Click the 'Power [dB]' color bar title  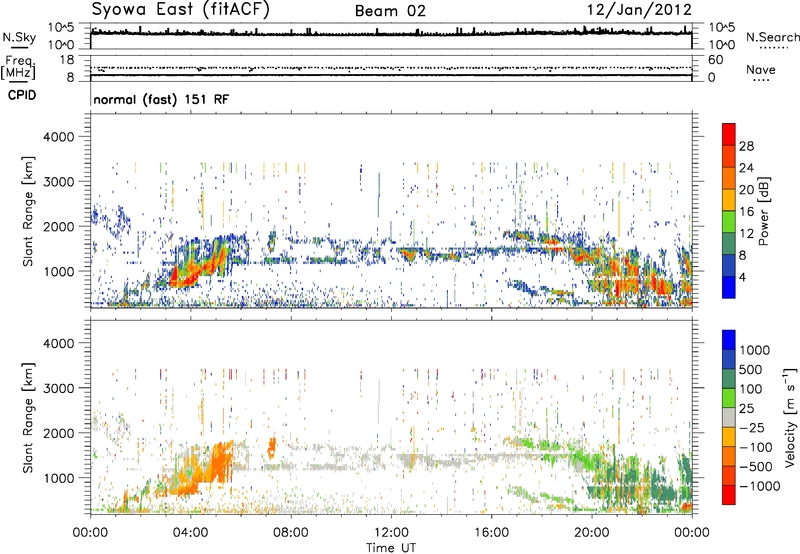(x=763, y=211)
